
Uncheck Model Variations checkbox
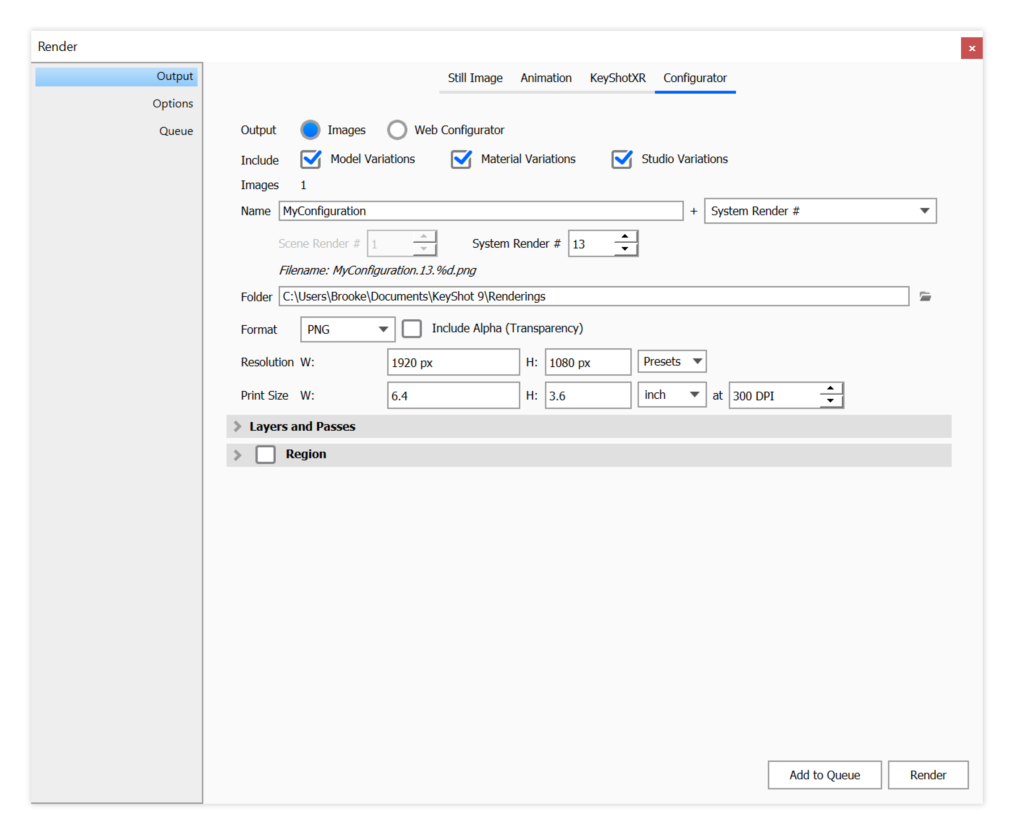tap(311, 159)
